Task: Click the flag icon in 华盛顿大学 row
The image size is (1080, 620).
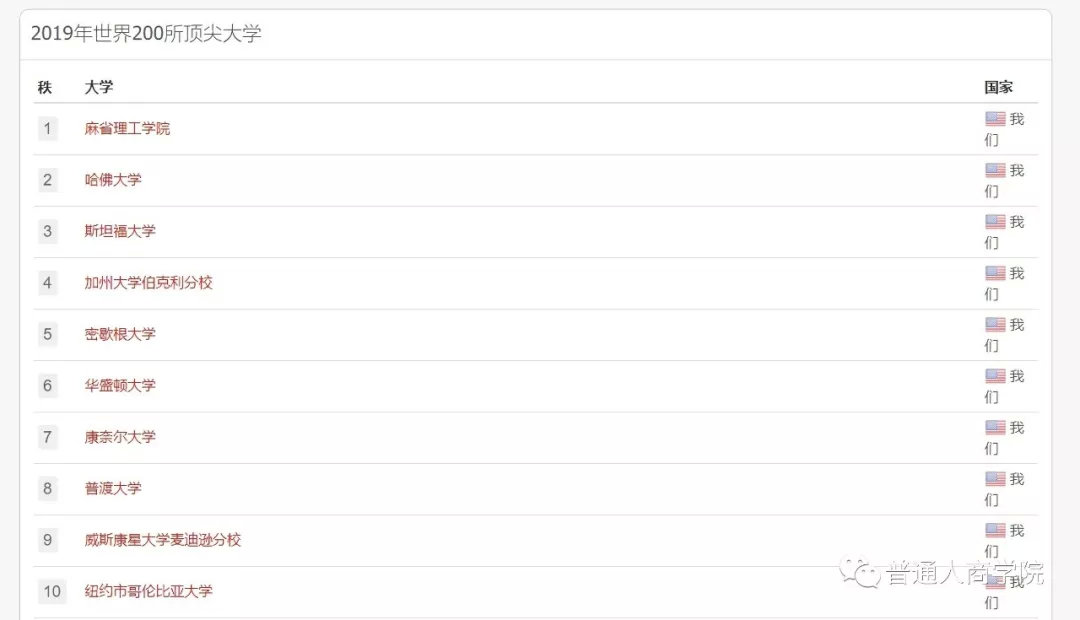Action: pos(994,377)
